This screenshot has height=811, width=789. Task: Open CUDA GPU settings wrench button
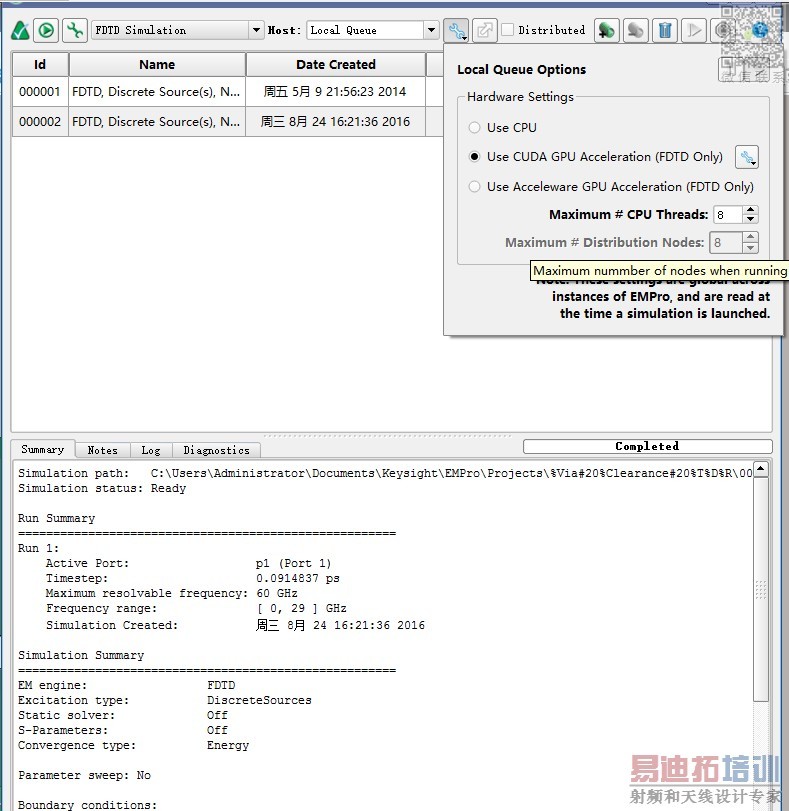(x=747, y=157)
